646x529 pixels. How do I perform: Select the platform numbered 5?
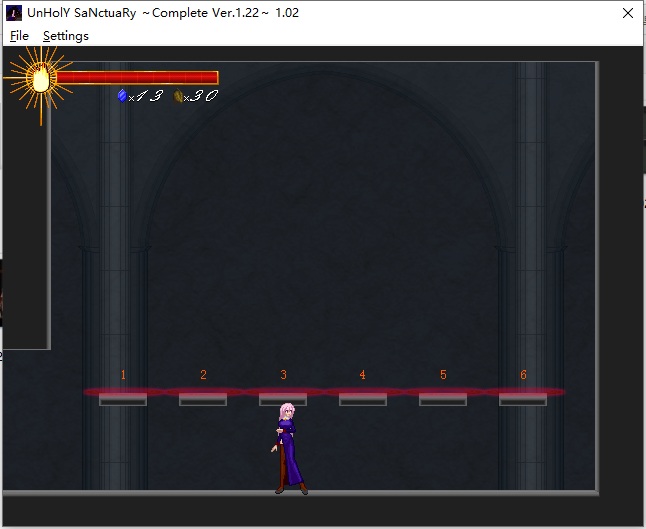(x=443, y=399)
